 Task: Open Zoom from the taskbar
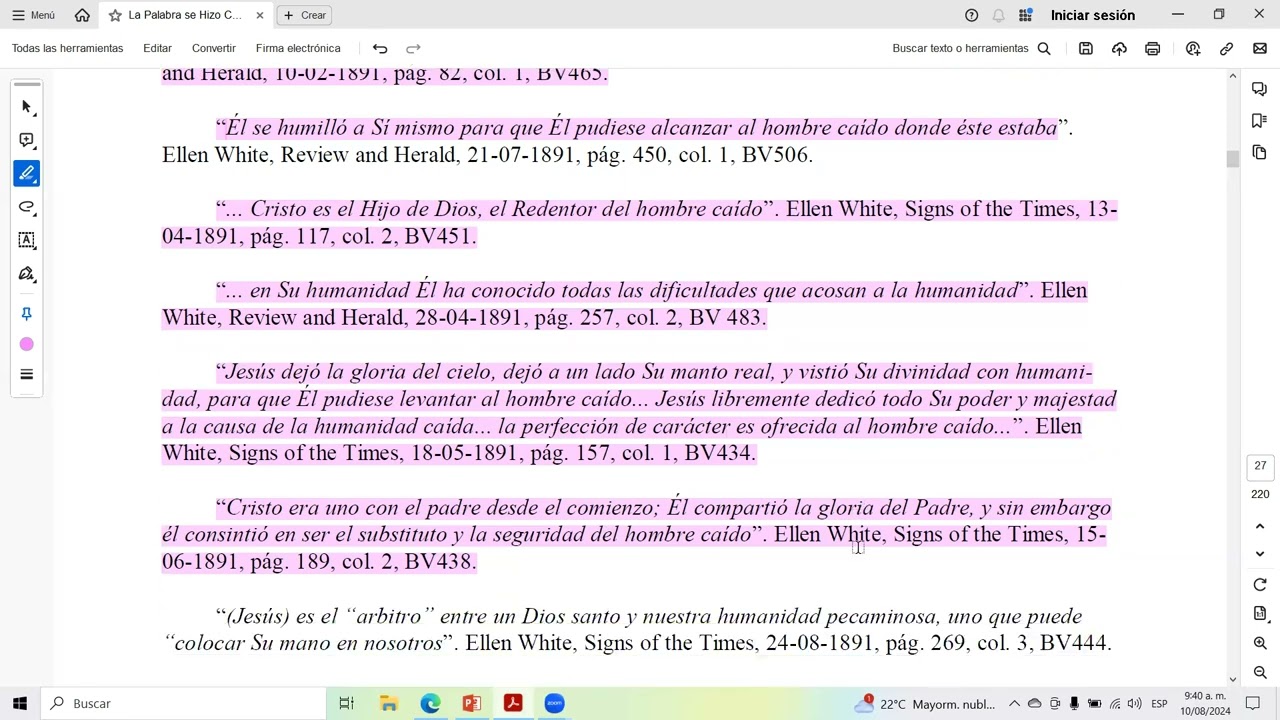coord(554,703)
